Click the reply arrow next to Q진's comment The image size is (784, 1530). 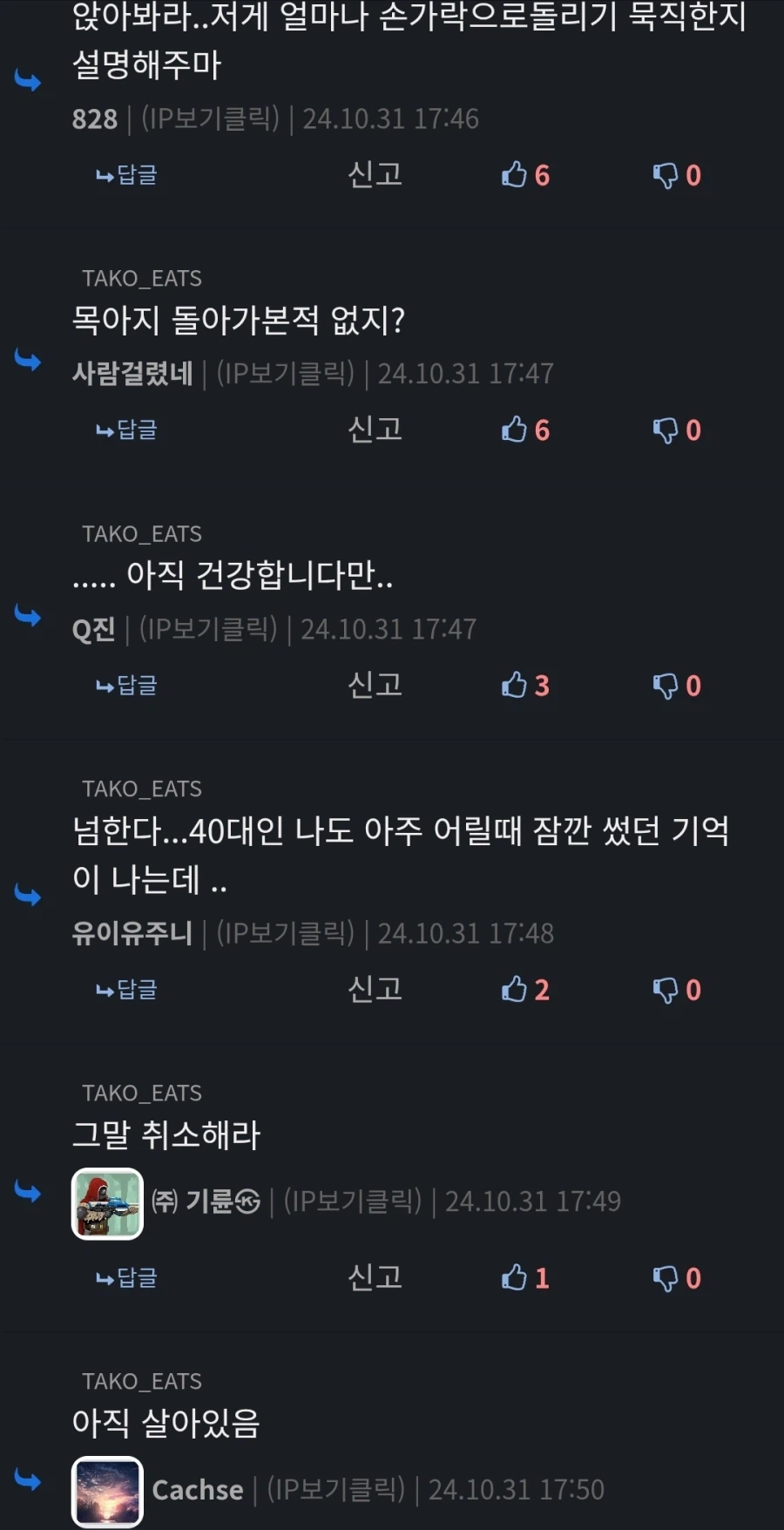click(x=28, y=617)
